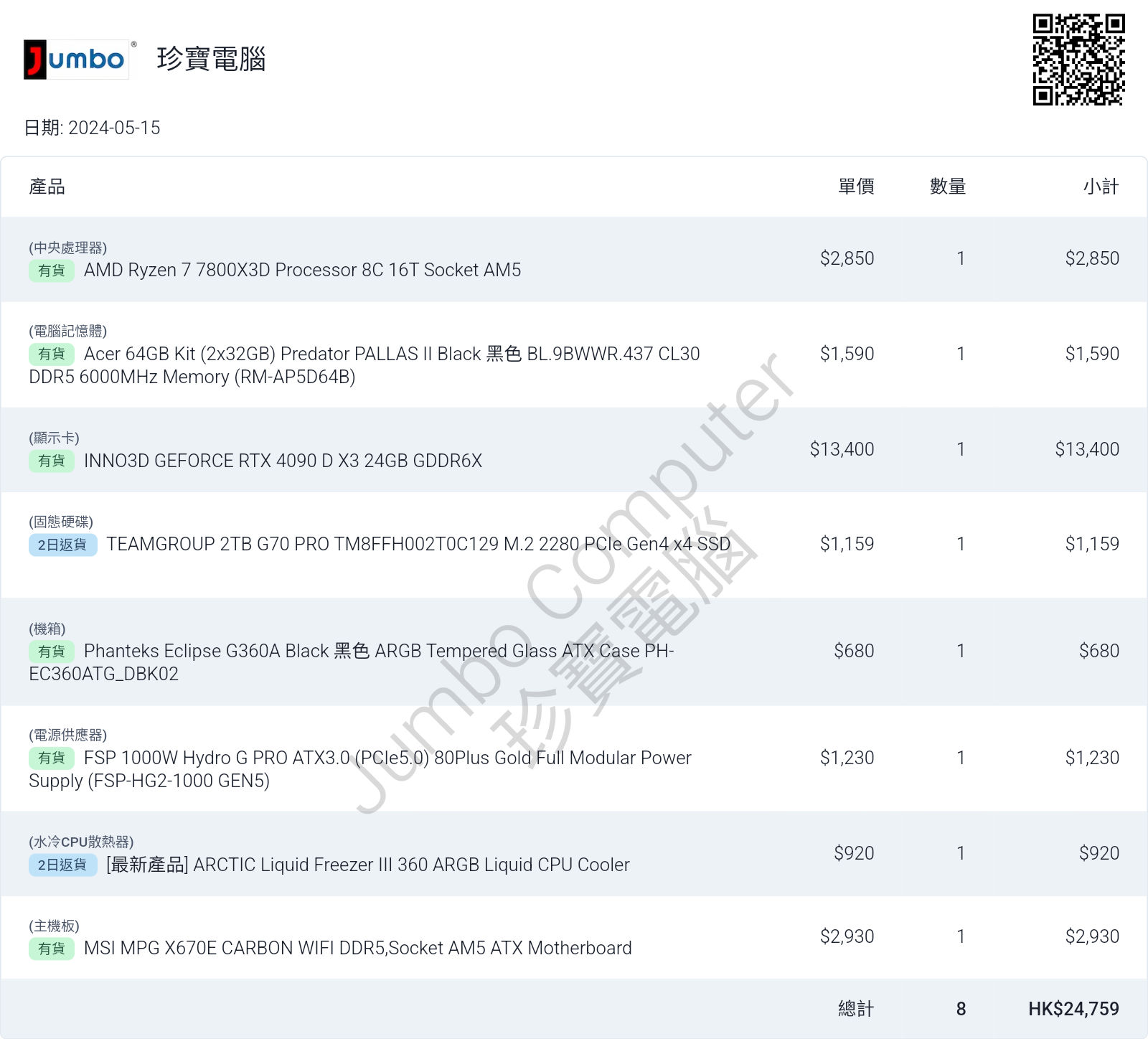This screenshot has width=1148, height=1039.
Task: Open Phanteks Eclipse G360A case item
Action: coord(352,662)
